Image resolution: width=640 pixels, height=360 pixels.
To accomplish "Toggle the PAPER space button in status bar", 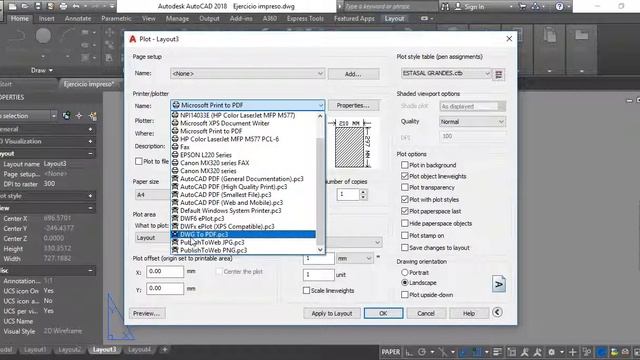I will tap(391, 352).
